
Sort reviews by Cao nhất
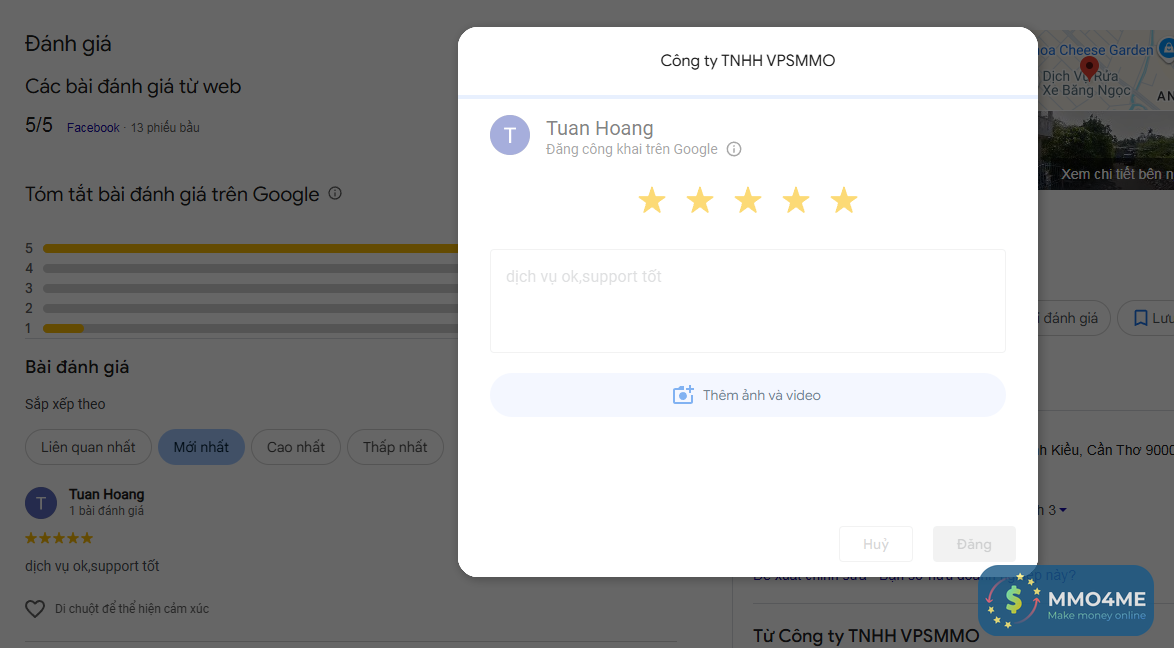point(296,447)
